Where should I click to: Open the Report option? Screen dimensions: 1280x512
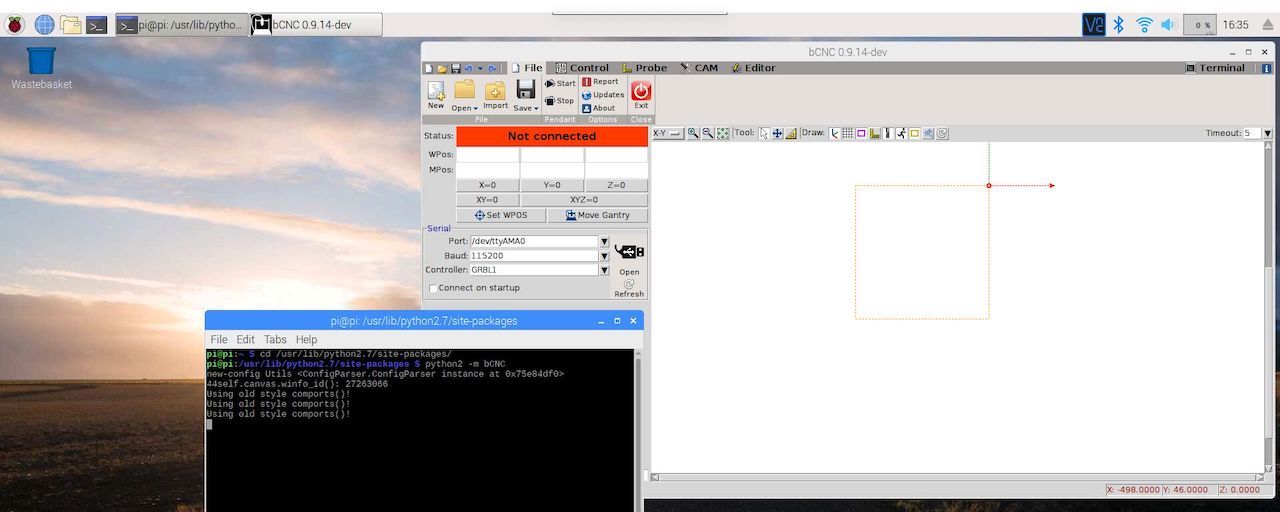600,82
